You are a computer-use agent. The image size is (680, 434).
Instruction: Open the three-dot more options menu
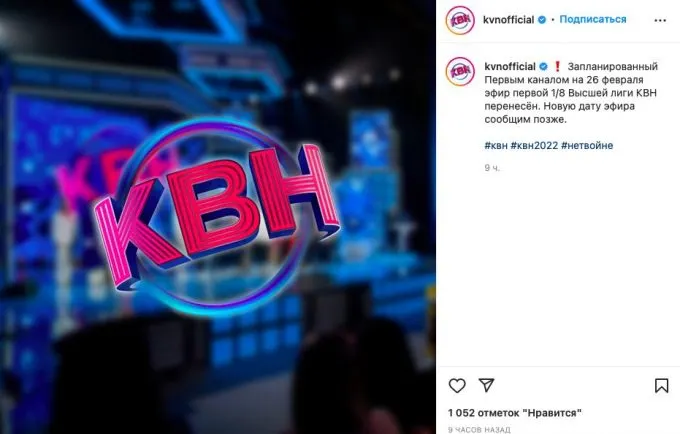pyautogui.click(x=660, y=20)
